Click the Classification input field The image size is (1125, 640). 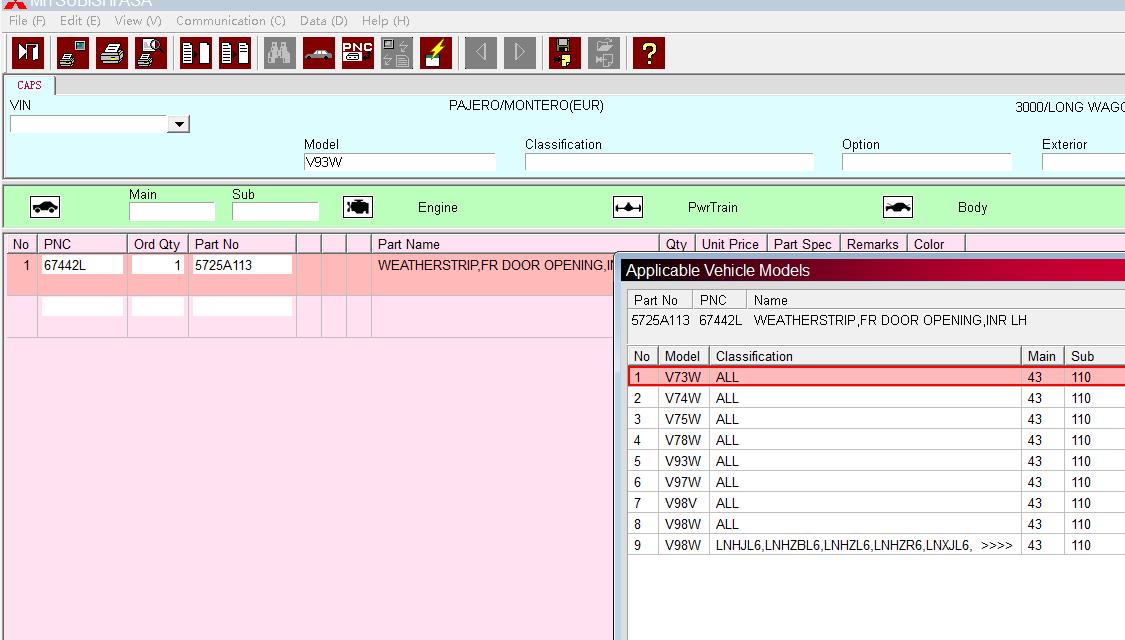669,162
